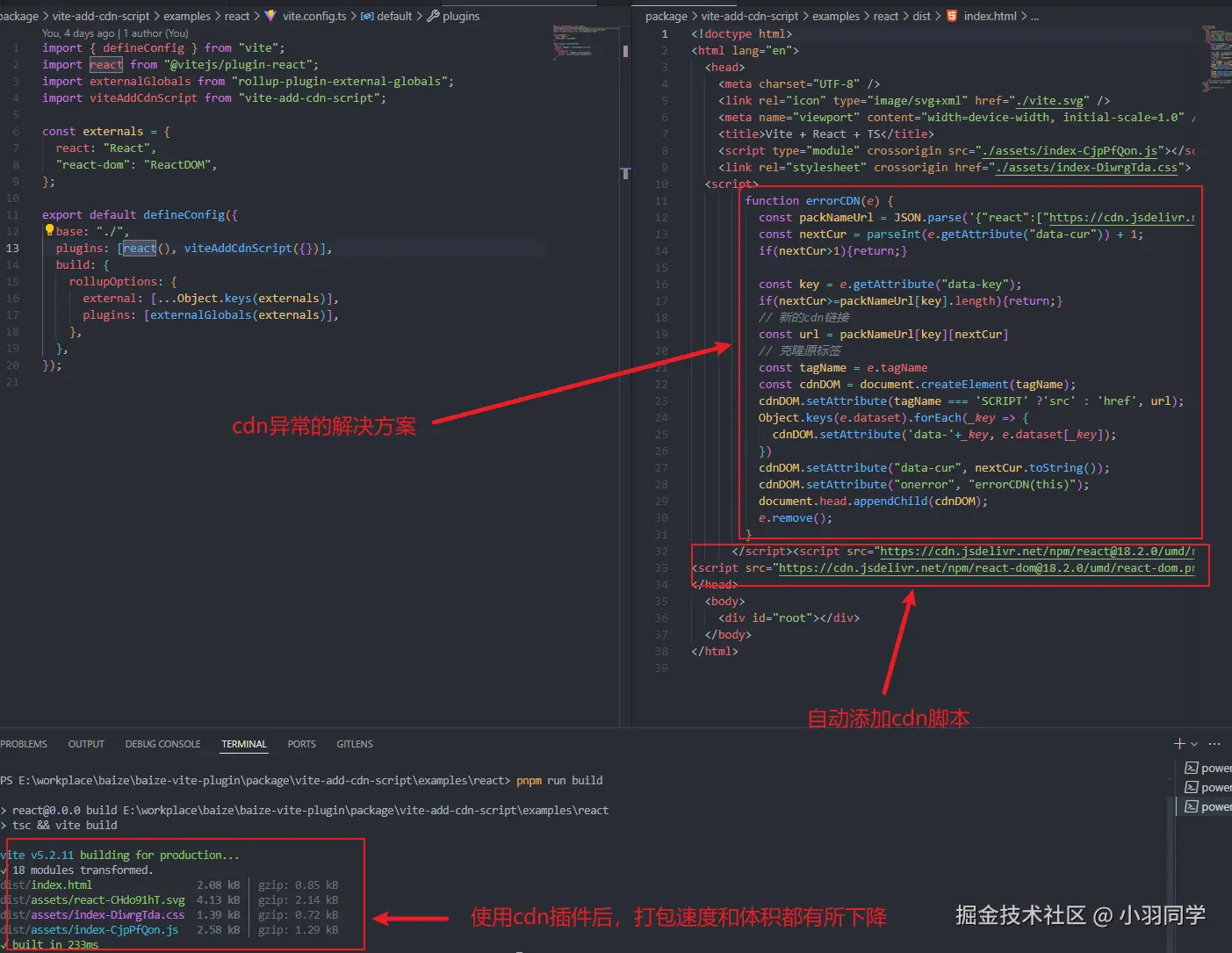Open index-CjpPfQon.js path in terminal output
Screen dimensions: 1232x953
[89, 929]
